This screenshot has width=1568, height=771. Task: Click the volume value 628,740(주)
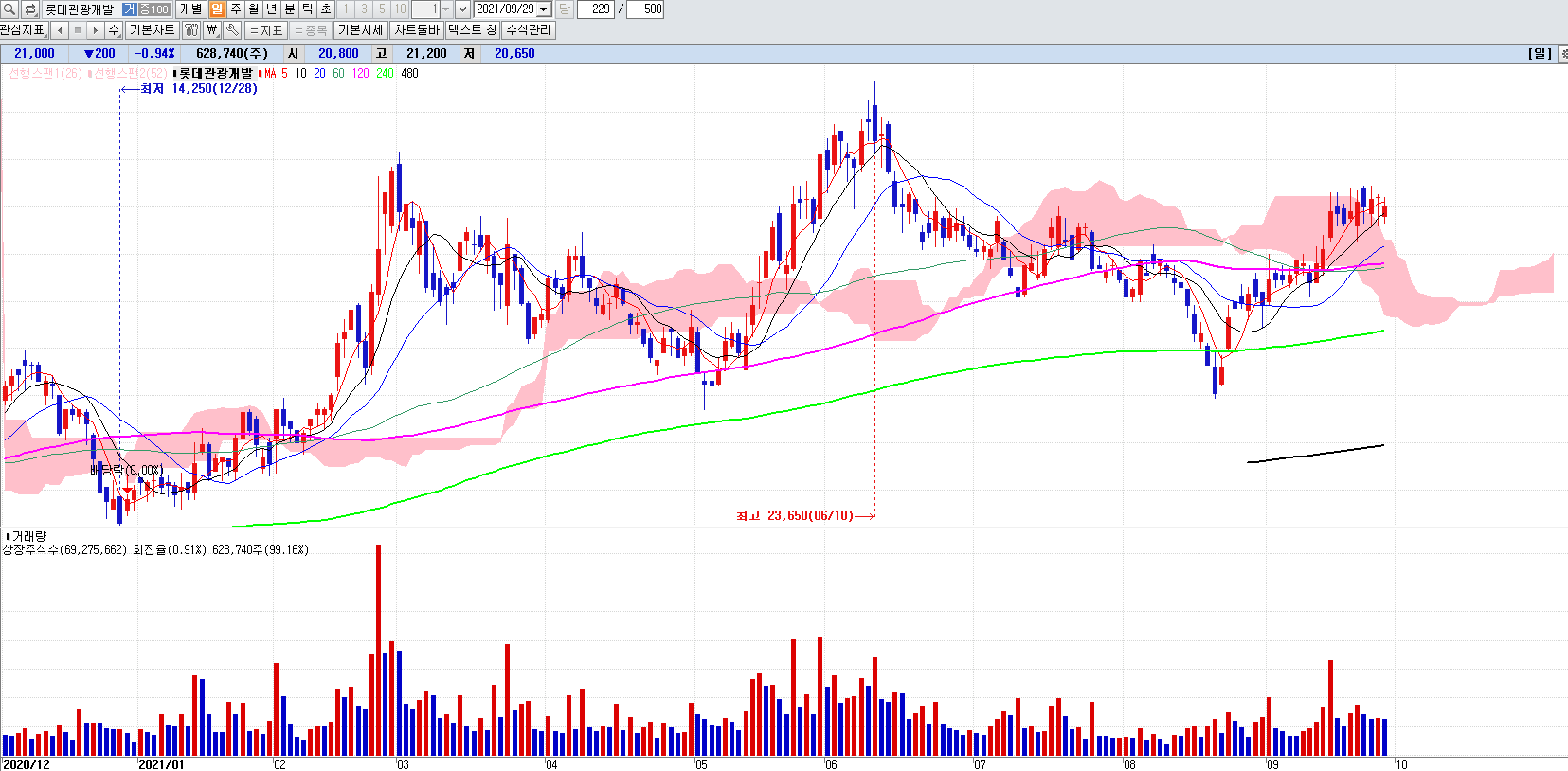tap(232, 54)
